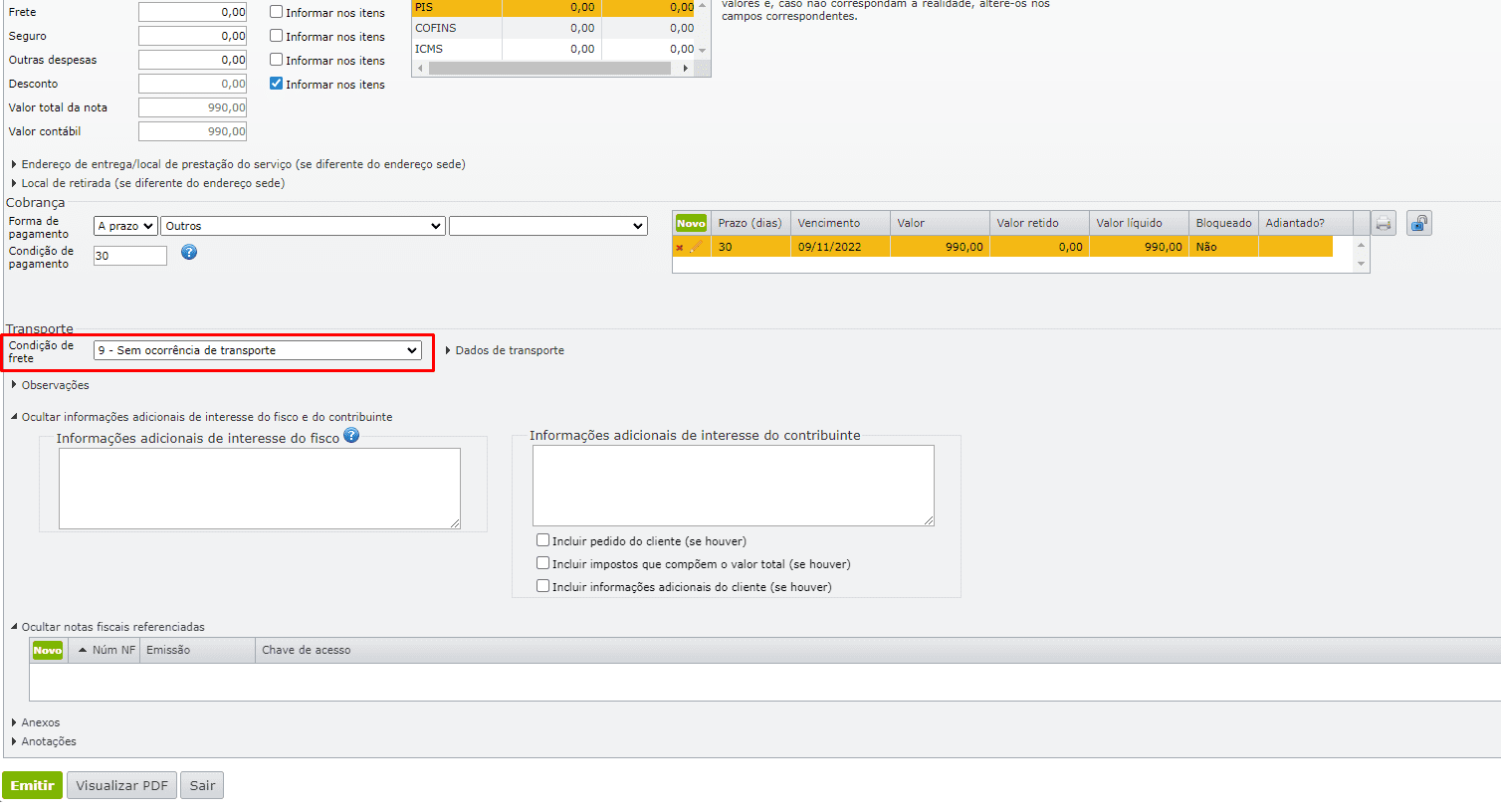Check Informar nos itens for Outras despesas
Image resolution: width=1501 pixels, height=812 pixels.
pos(277,60)
